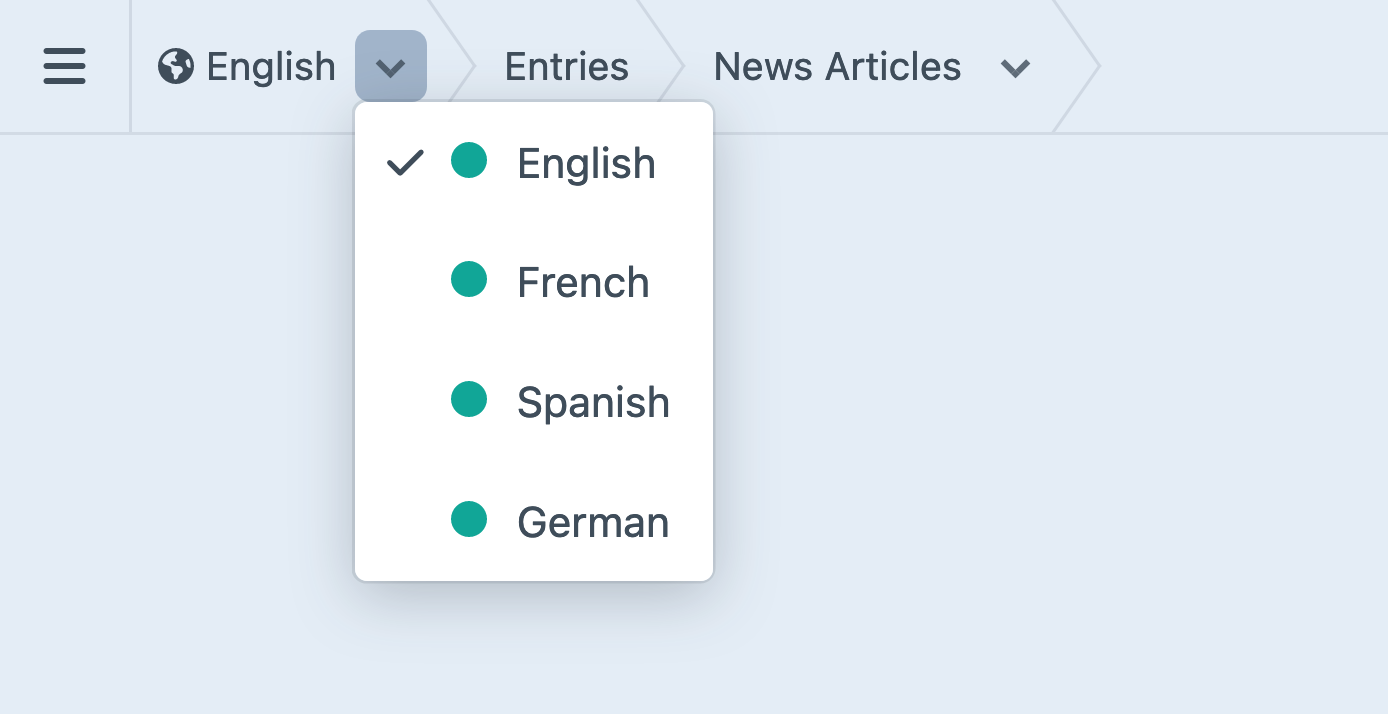The image size is (1388, 714).
Task: Go to the Entries breadcrumb
Action: click(566, 67)
